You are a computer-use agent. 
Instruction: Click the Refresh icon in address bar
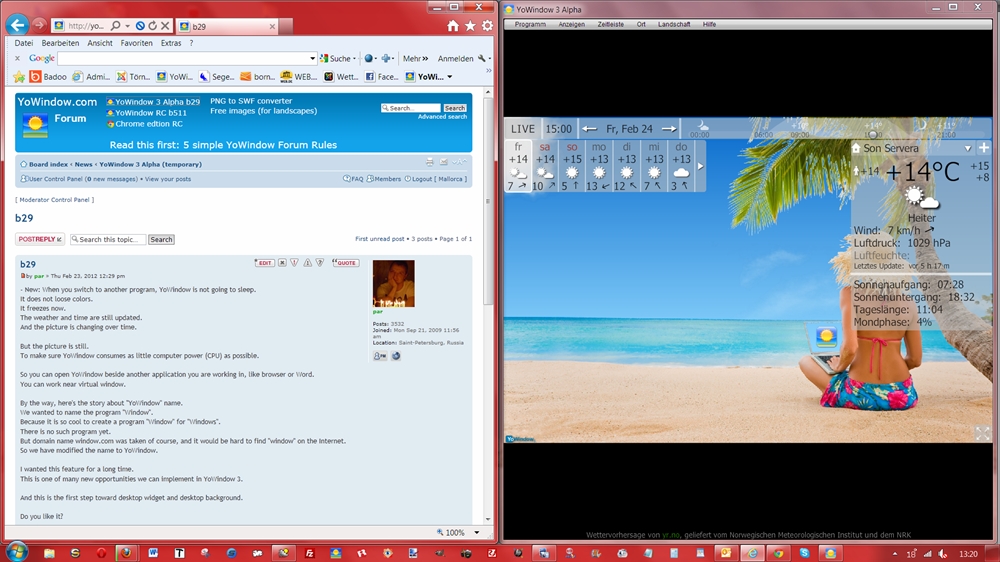151,25
